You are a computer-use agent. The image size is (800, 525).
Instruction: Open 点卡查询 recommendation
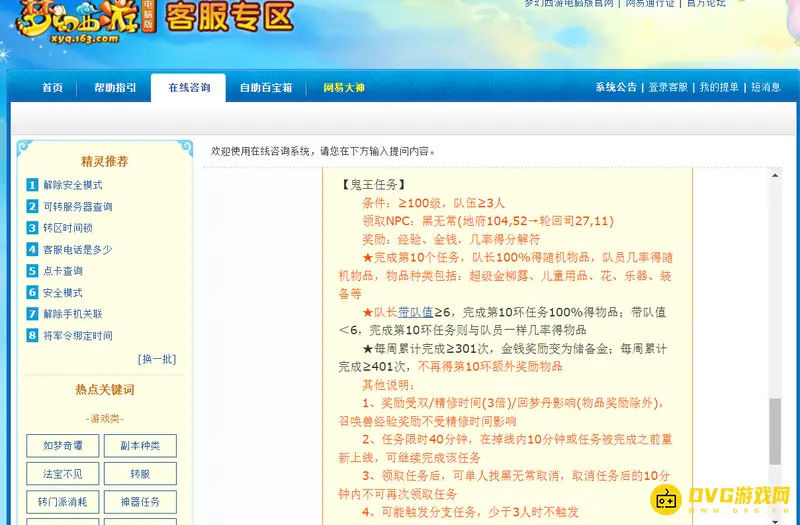(63, 271)
